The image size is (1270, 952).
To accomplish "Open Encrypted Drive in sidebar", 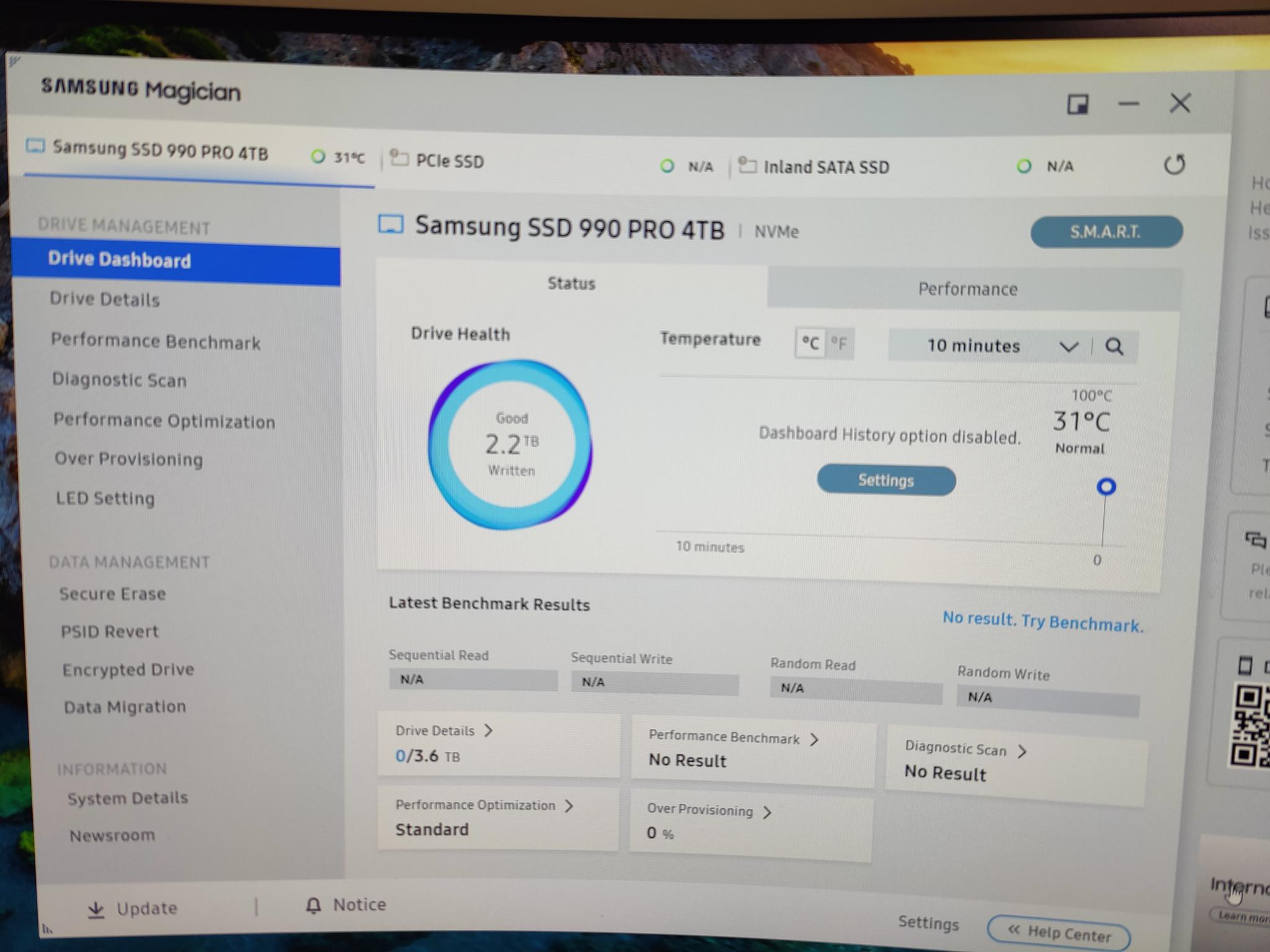I will coord(128,669).
